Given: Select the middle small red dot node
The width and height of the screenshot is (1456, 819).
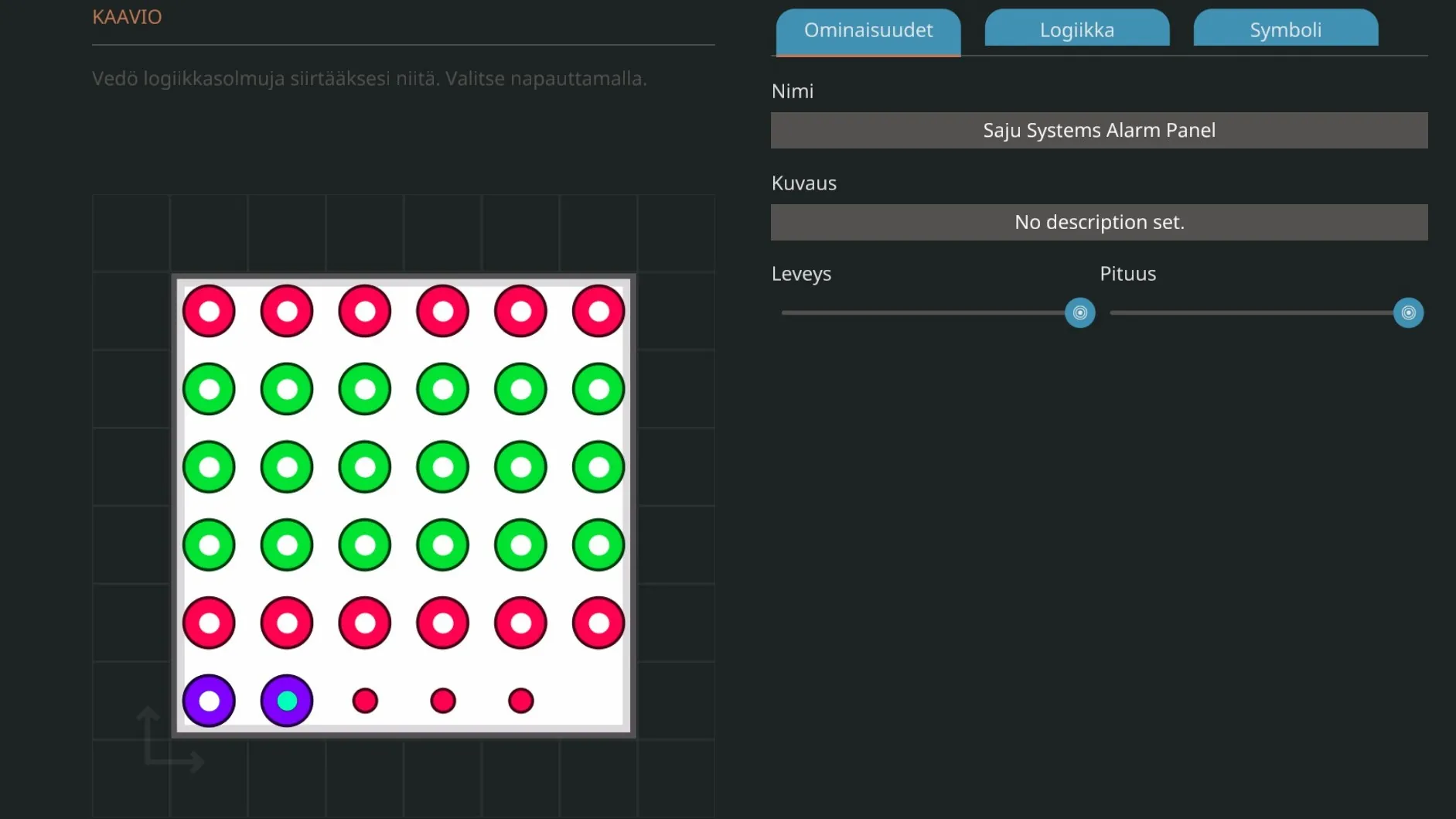Looking at the screenshot, I should tap(443, 701).
